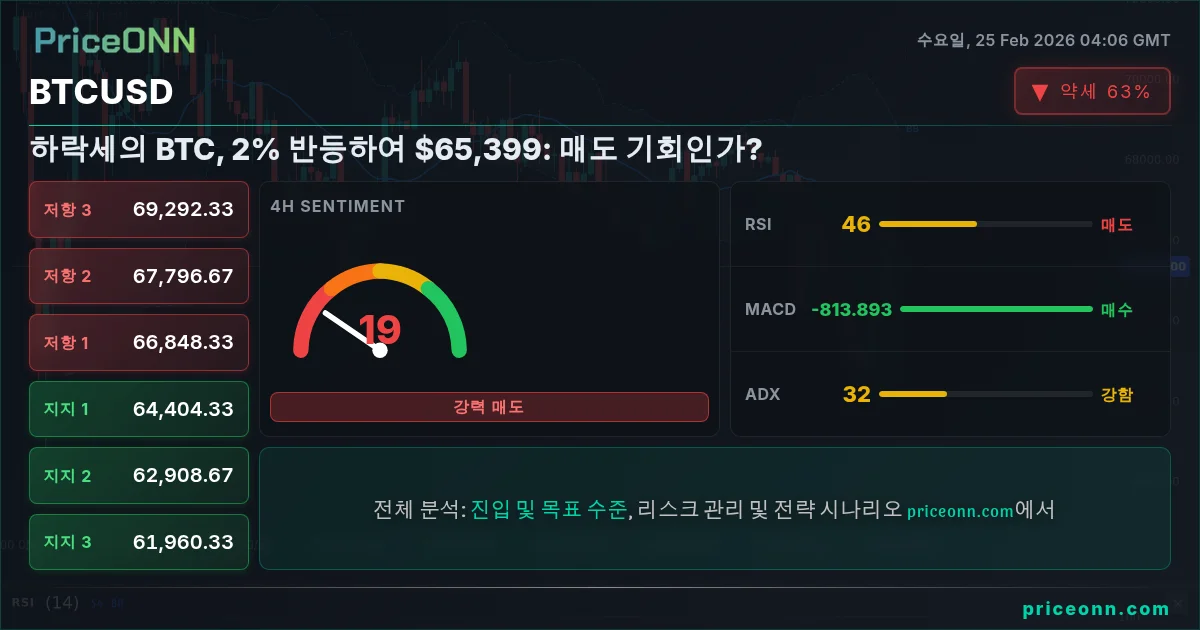Select the 저항 1 level 66,848.33

point(139,342)
